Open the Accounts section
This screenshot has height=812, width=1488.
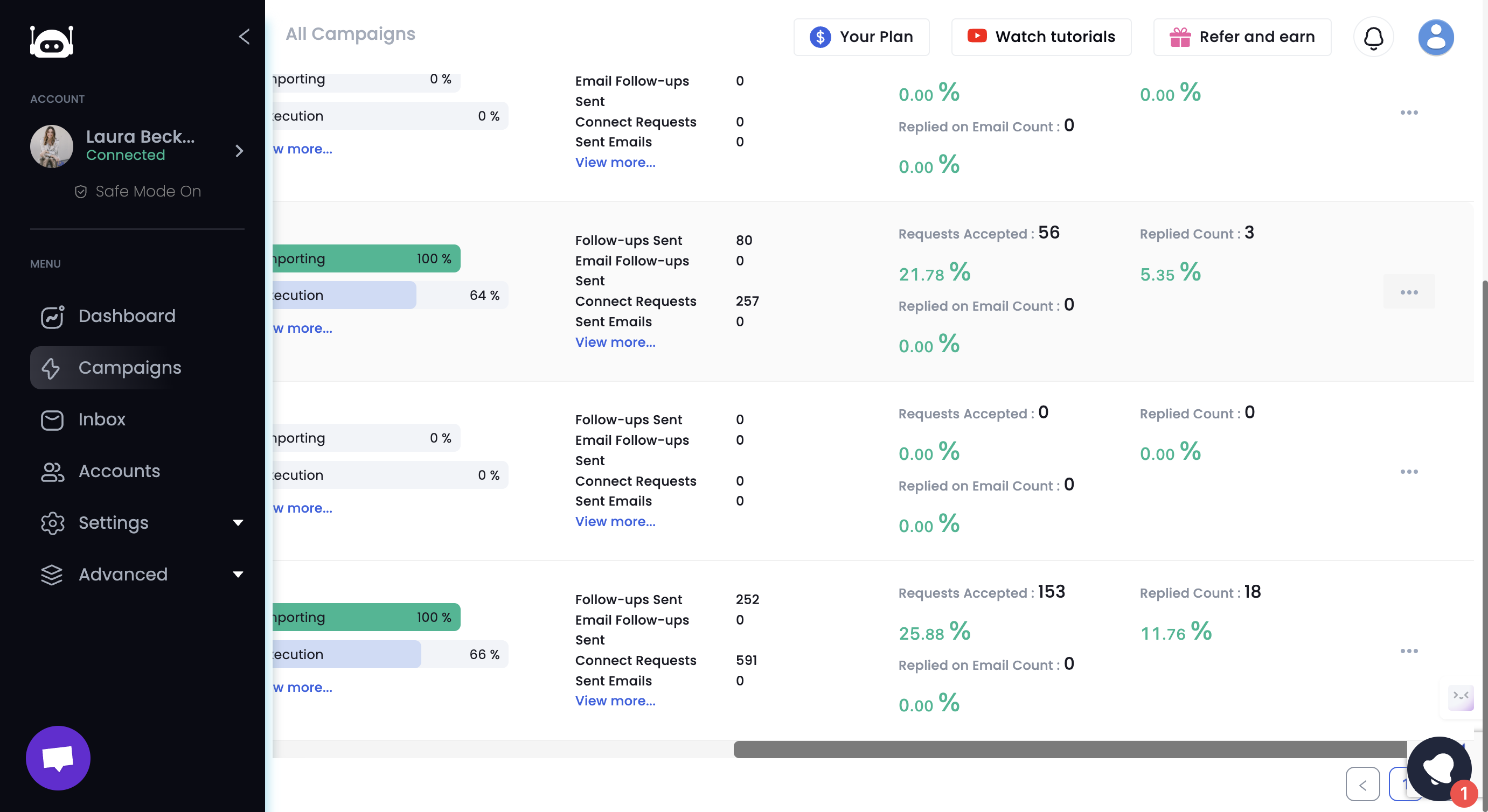119,471
